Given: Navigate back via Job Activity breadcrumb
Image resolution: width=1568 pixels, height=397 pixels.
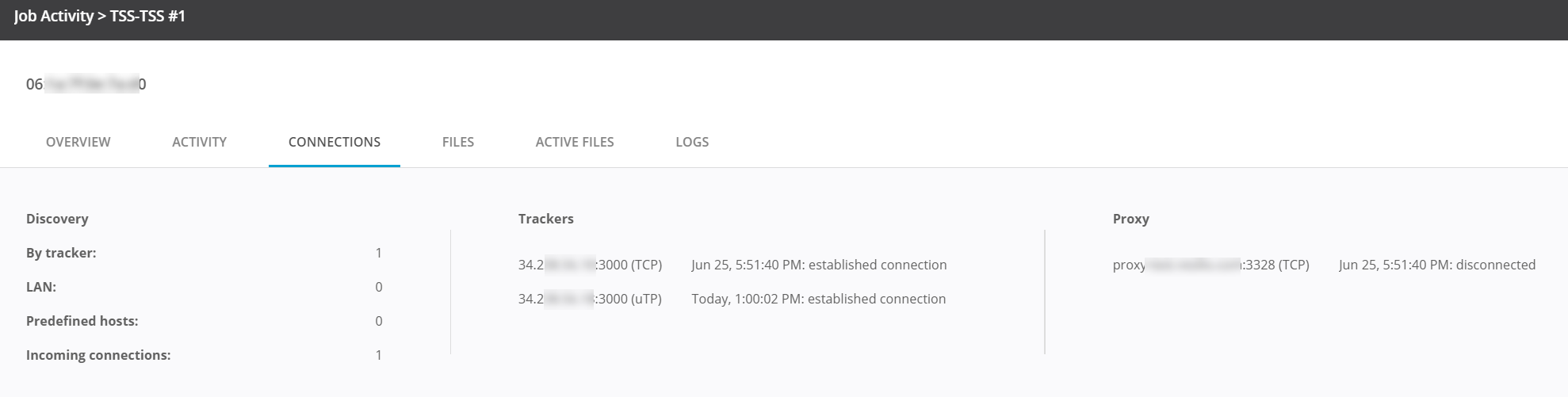Looking at the screenshot, I should (53, 16).
